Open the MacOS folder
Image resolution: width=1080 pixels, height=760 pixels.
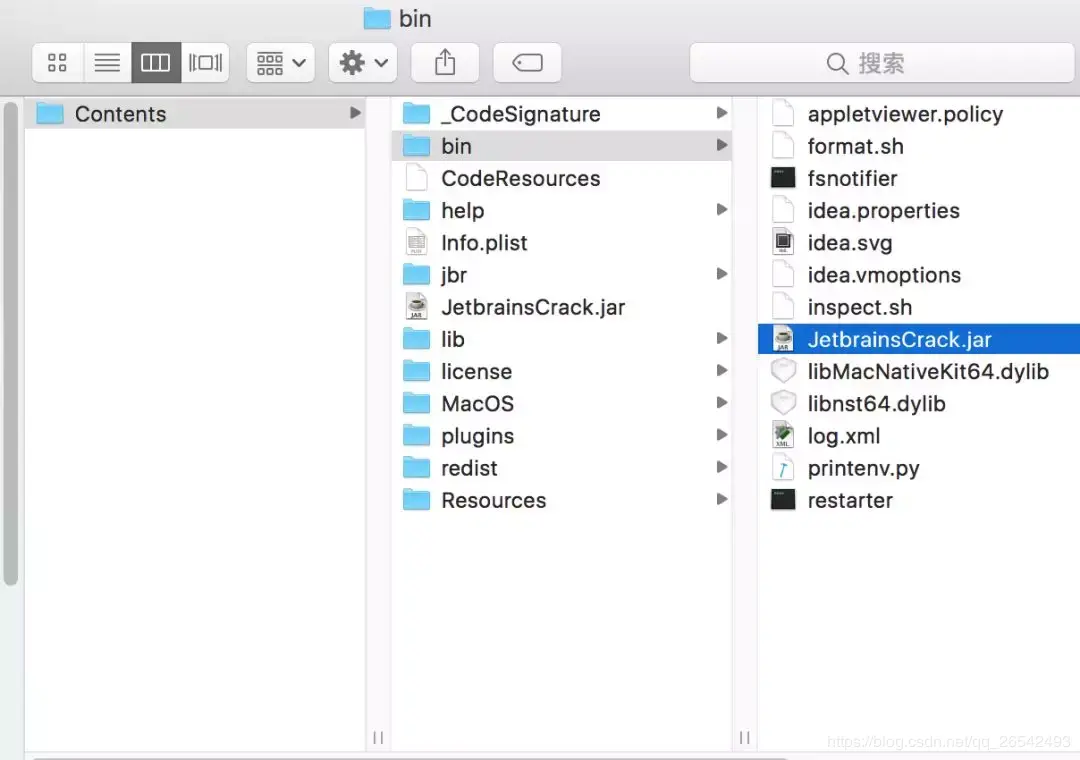click(561, 404)
